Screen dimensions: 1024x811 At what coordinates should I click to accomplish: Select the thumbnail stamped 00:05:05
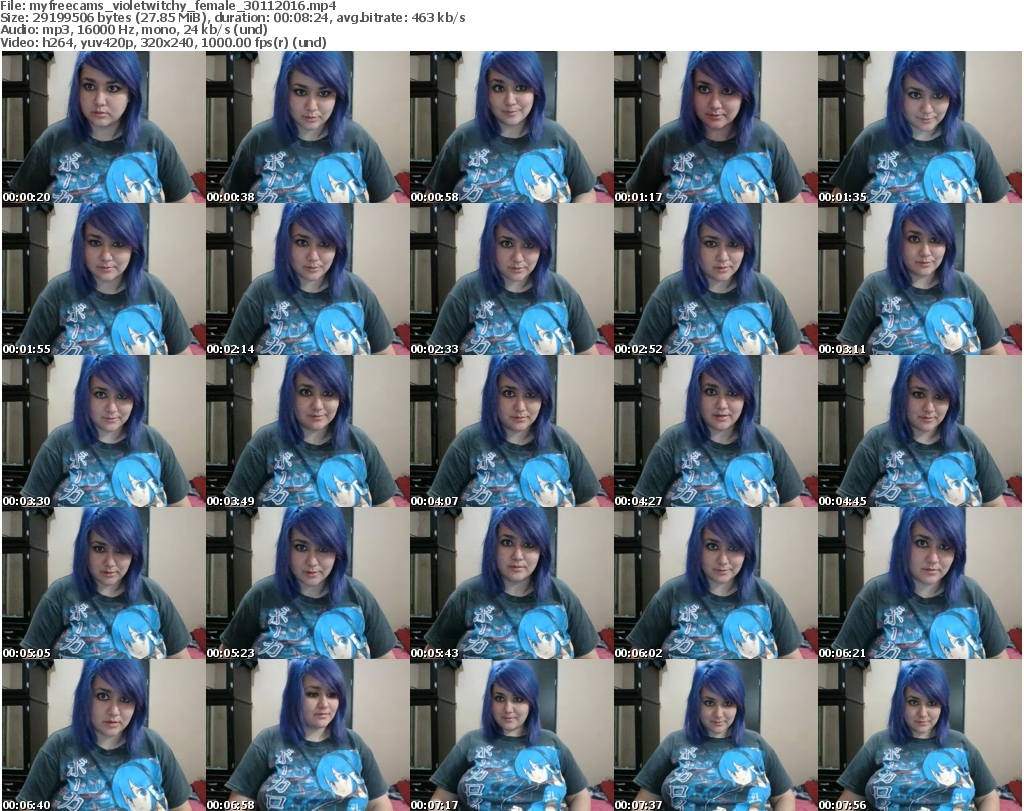pos(103,583)
